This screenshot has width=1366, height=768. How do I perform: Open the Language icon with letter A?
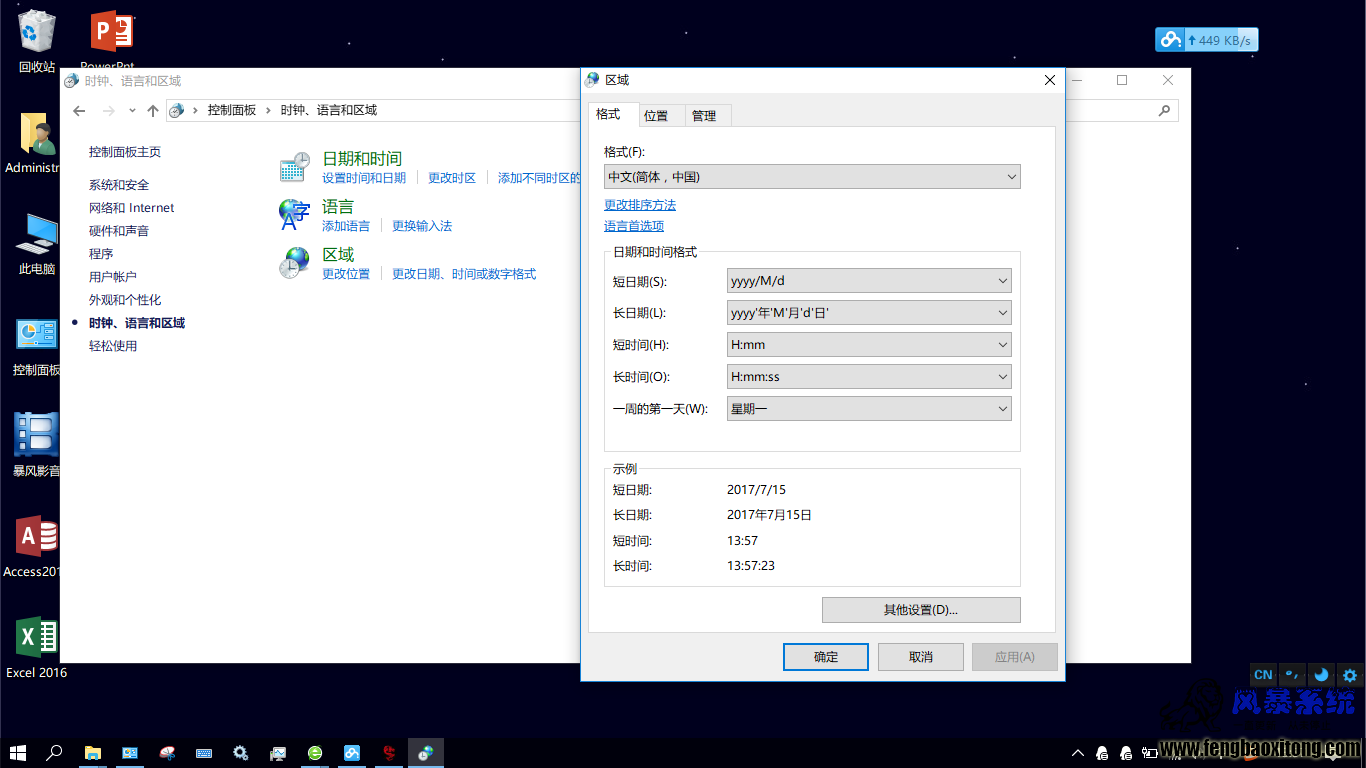(294, 215)
